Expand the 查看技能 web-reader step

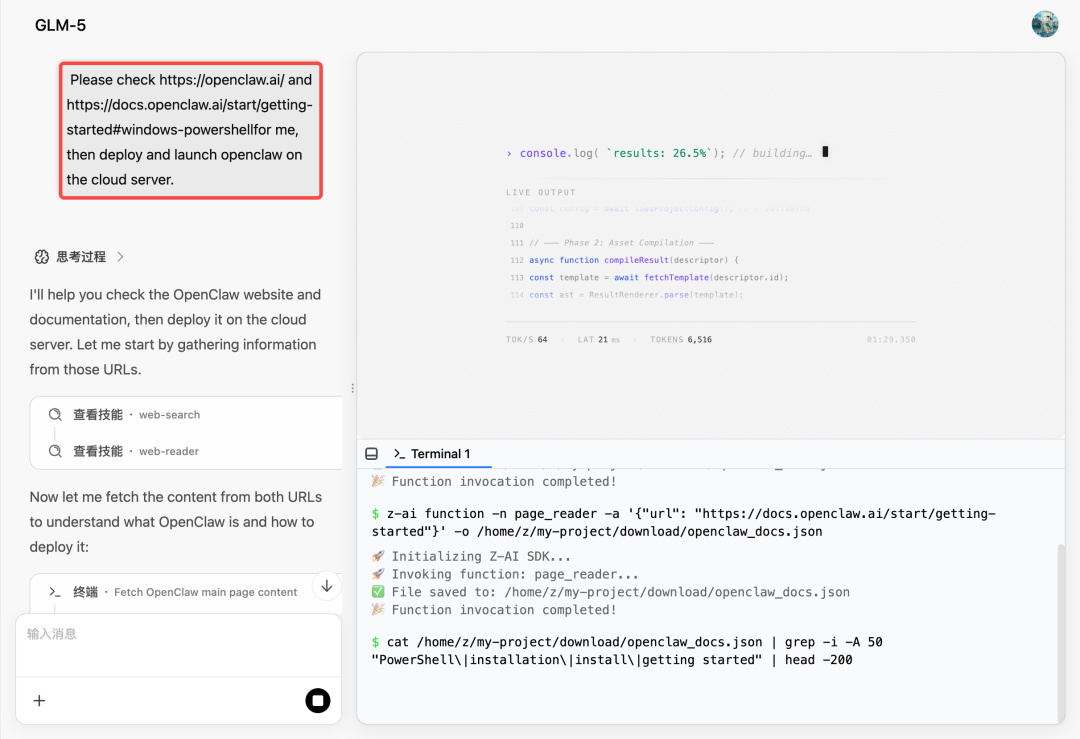click(136, 451)
